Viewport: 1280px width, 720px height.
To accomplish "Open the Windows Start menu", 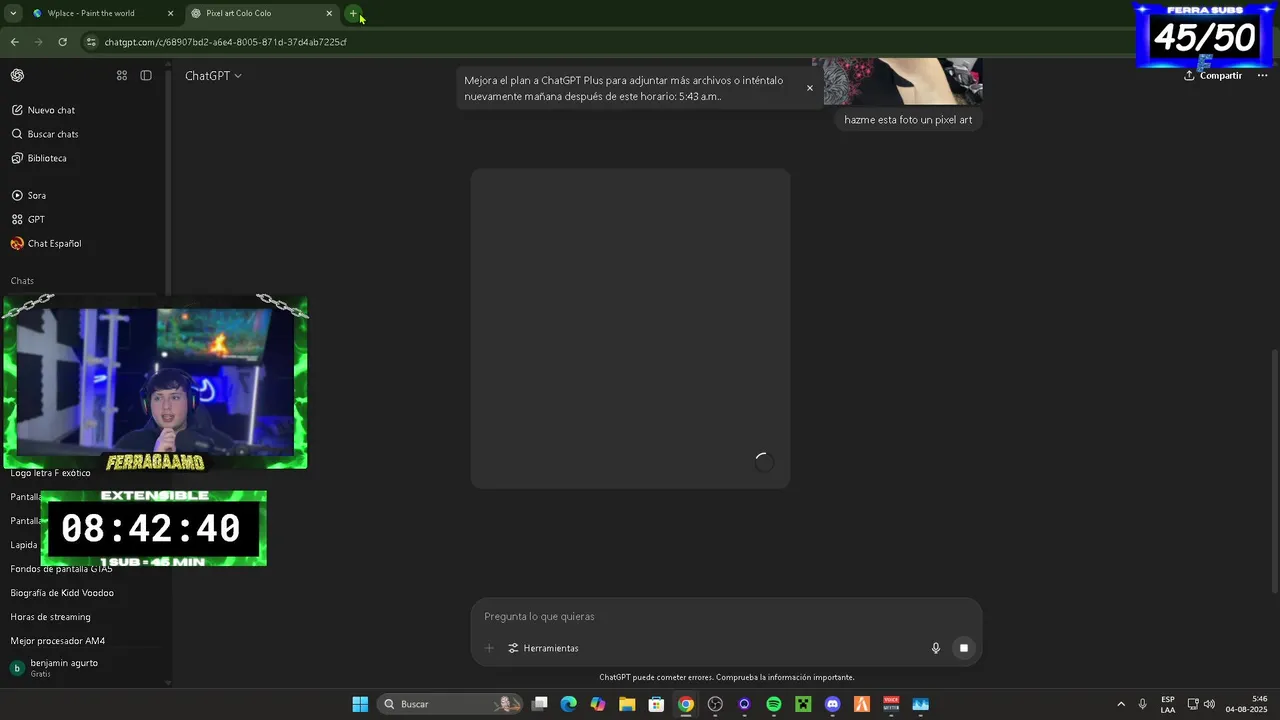I will pos(360,704).
